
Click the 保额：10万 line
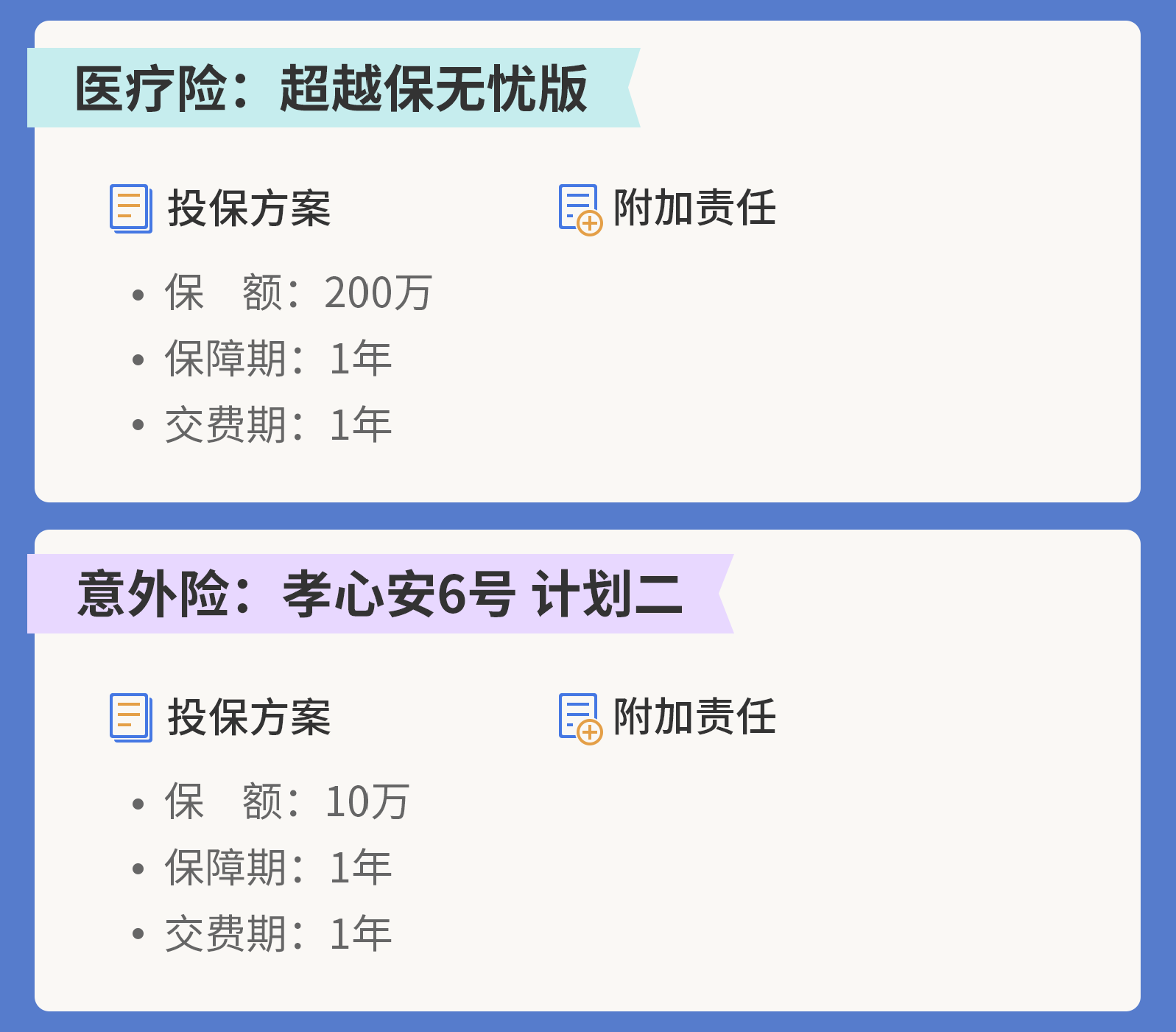coord(287,802)
